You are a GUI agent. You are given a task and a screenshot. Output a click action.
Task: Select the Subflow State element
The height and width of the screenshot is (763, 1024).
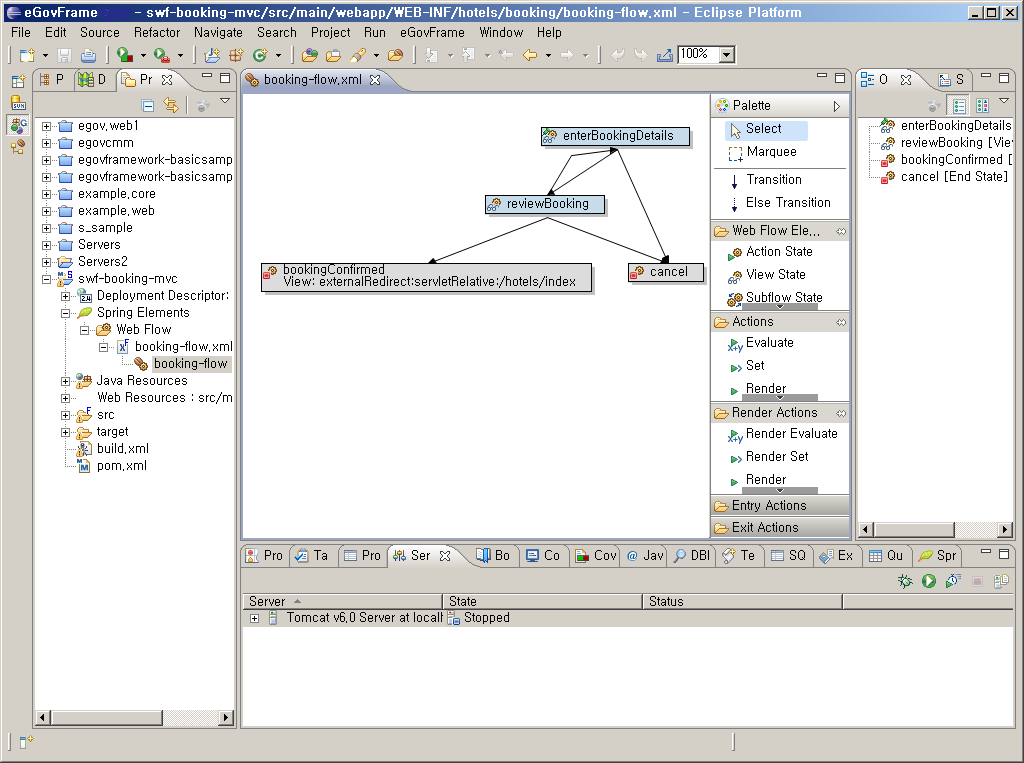pyautogui.click(x=783, y=297)
